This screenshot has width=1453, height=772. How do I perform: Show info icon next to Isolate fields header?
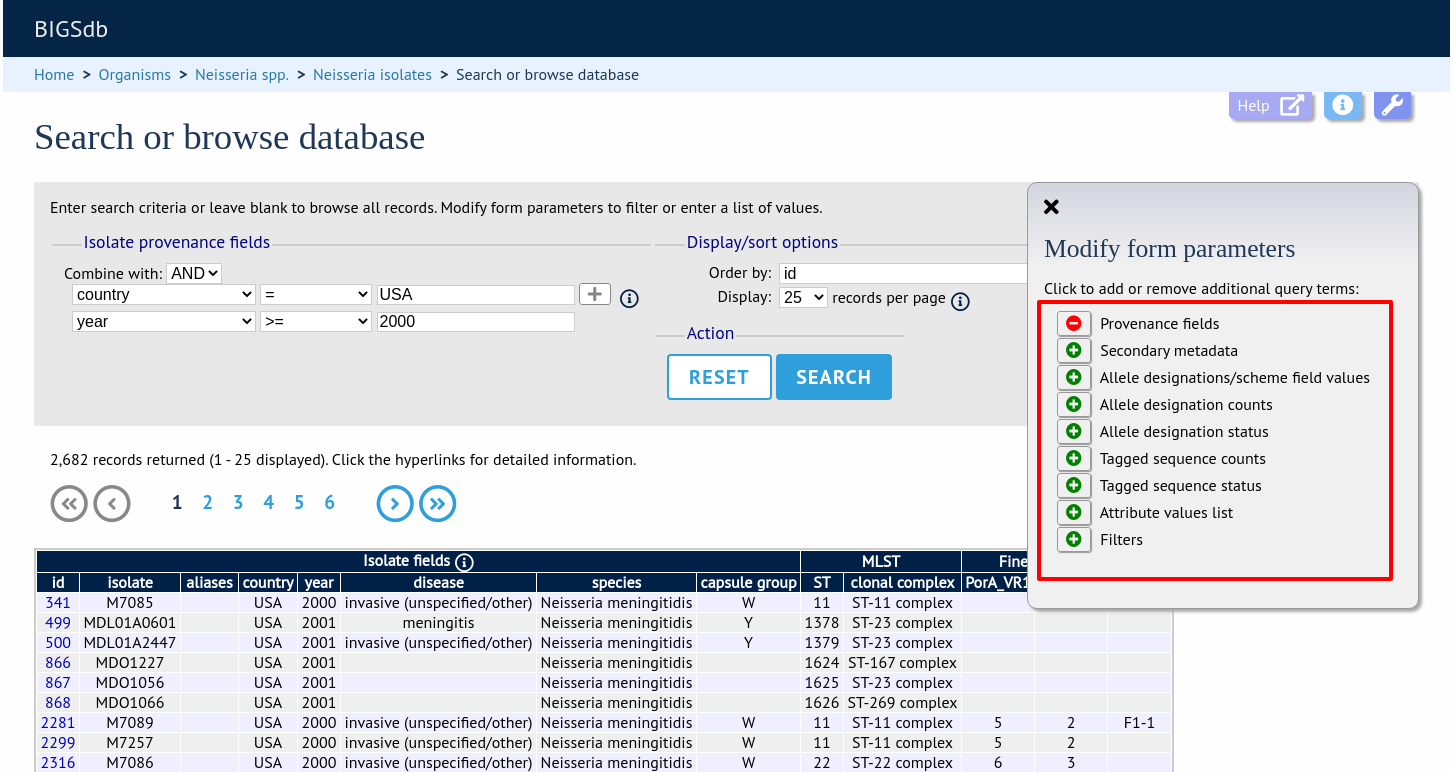click(464, 562)
